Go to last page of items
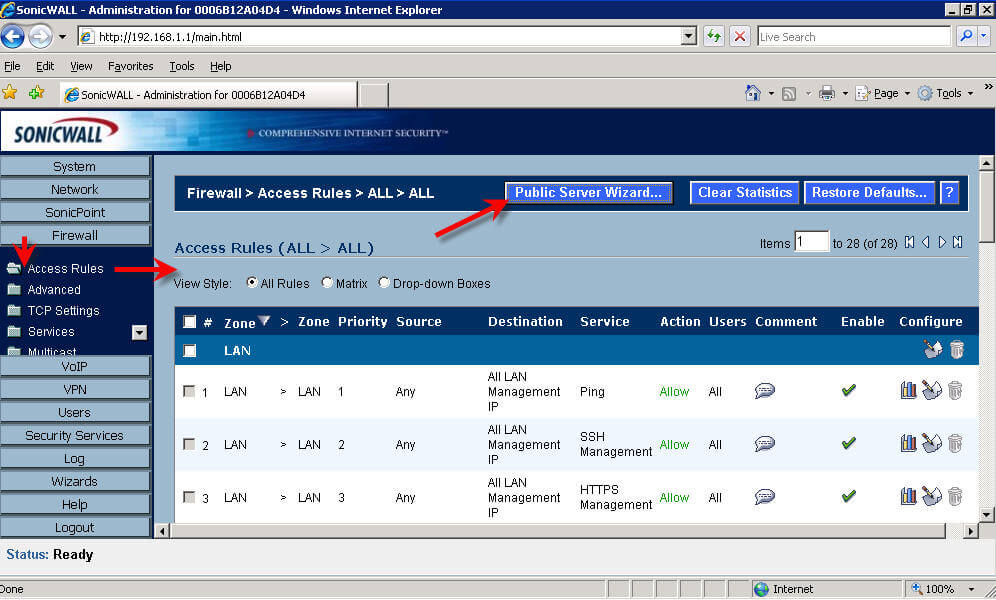Screen dimensions: 996x600 (x=957, y=243)
